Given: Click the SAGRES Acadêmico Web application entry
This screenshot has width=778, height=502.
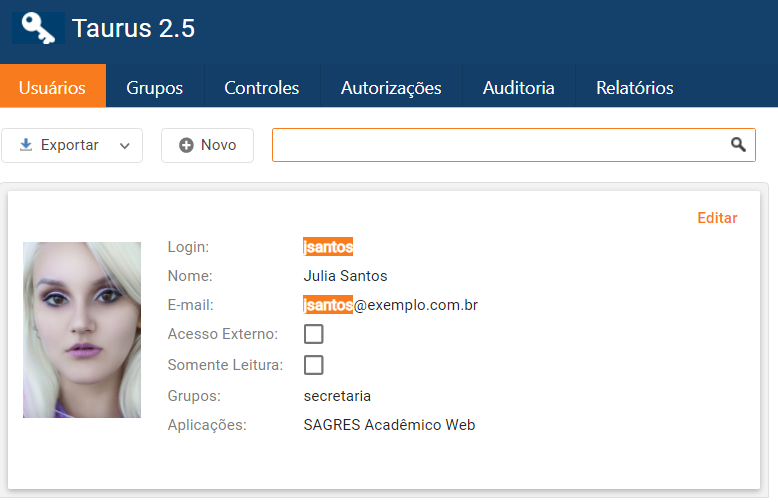Looking at the screenshot, I should click(x=389, y=425).
